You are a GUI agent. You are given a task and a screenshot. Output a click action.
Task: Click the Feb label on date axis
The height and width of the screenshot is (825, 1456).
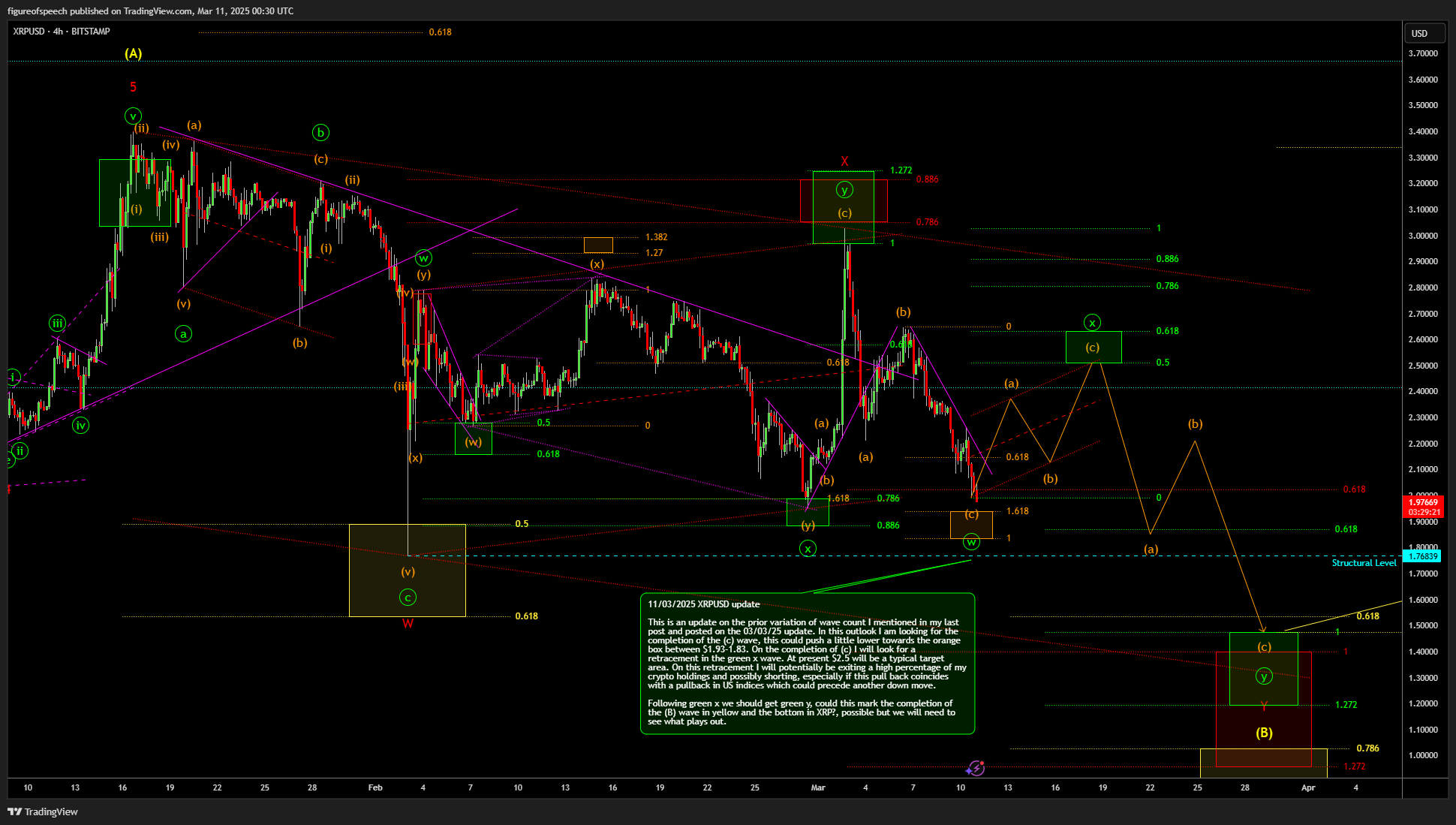(375, 787)
